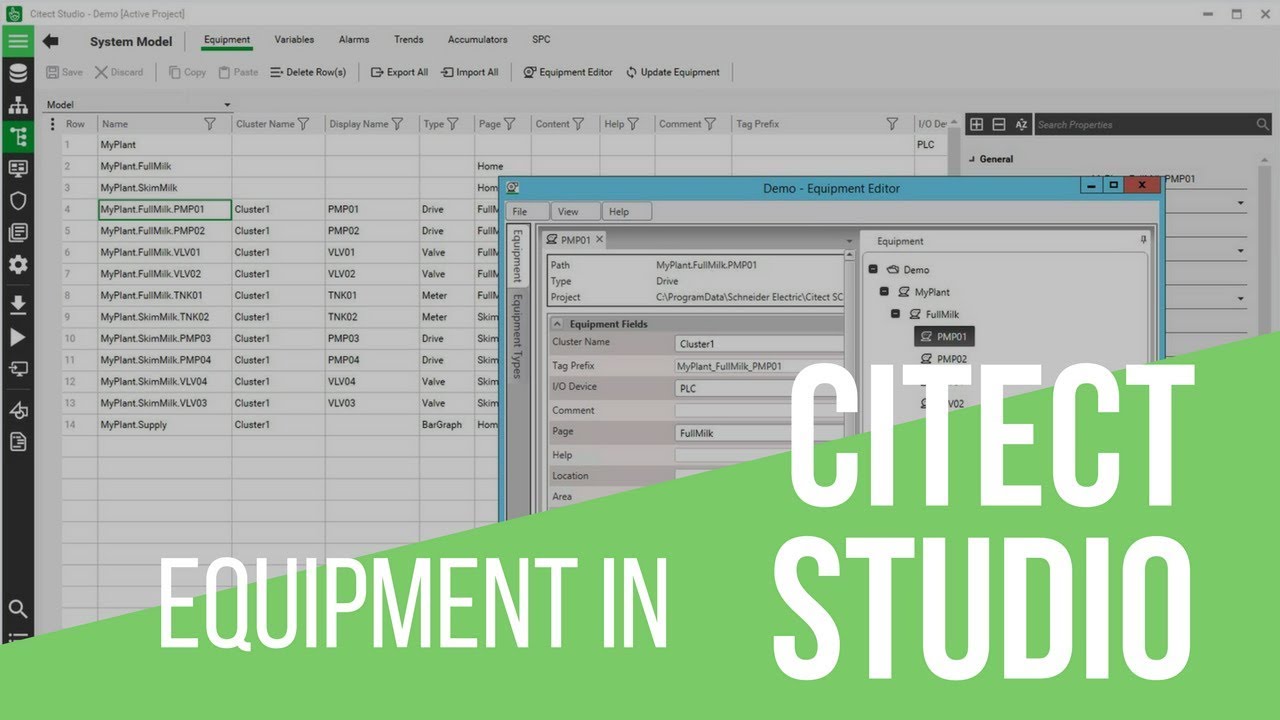The width and height of the screenshot is (1280, 720).
Task: Open the Standards icon in the sidebar
Action: 17,232
